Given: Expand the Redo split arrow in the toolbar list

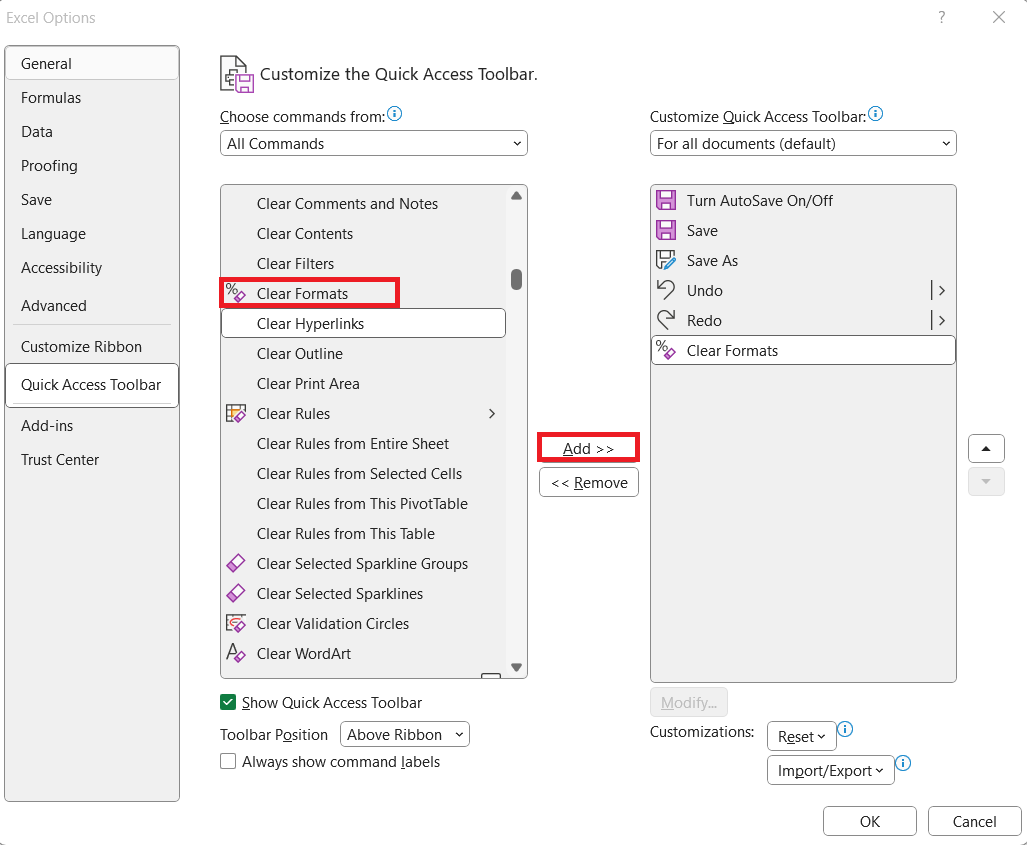Looking at the screenshot, I should tap(942, 320).
